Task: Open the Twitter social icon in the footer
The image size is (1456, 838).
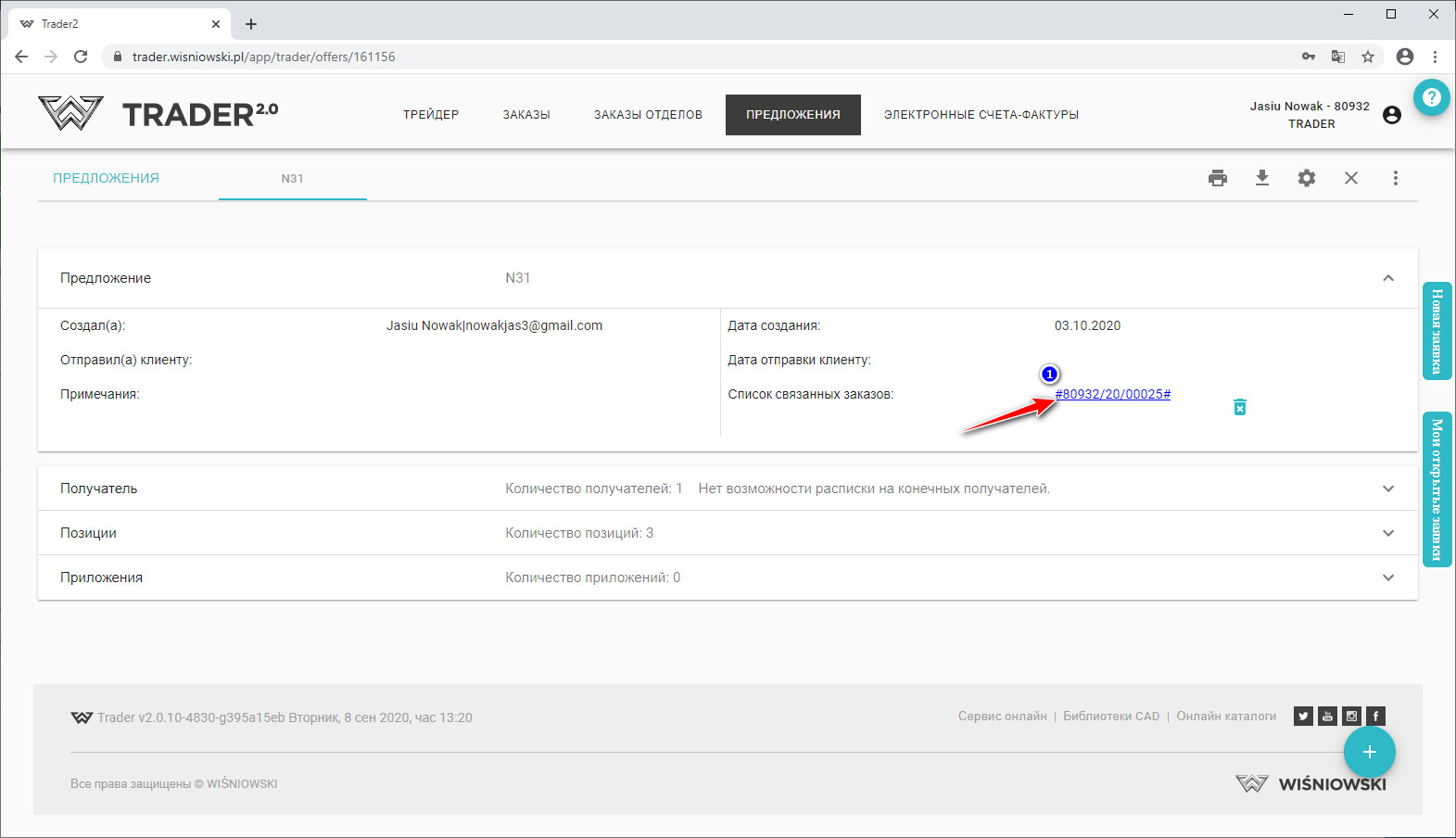Action: [x=1303, y=716]
